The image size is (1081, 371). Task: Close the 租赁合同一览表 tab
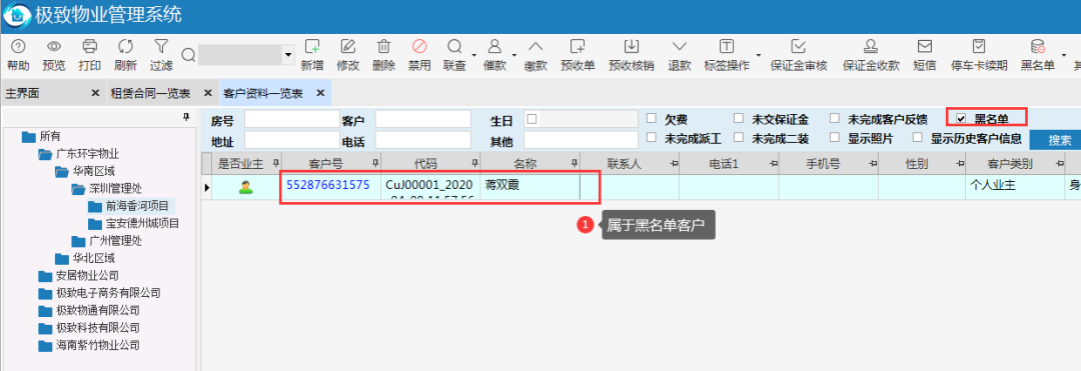(x=208, y=92)
